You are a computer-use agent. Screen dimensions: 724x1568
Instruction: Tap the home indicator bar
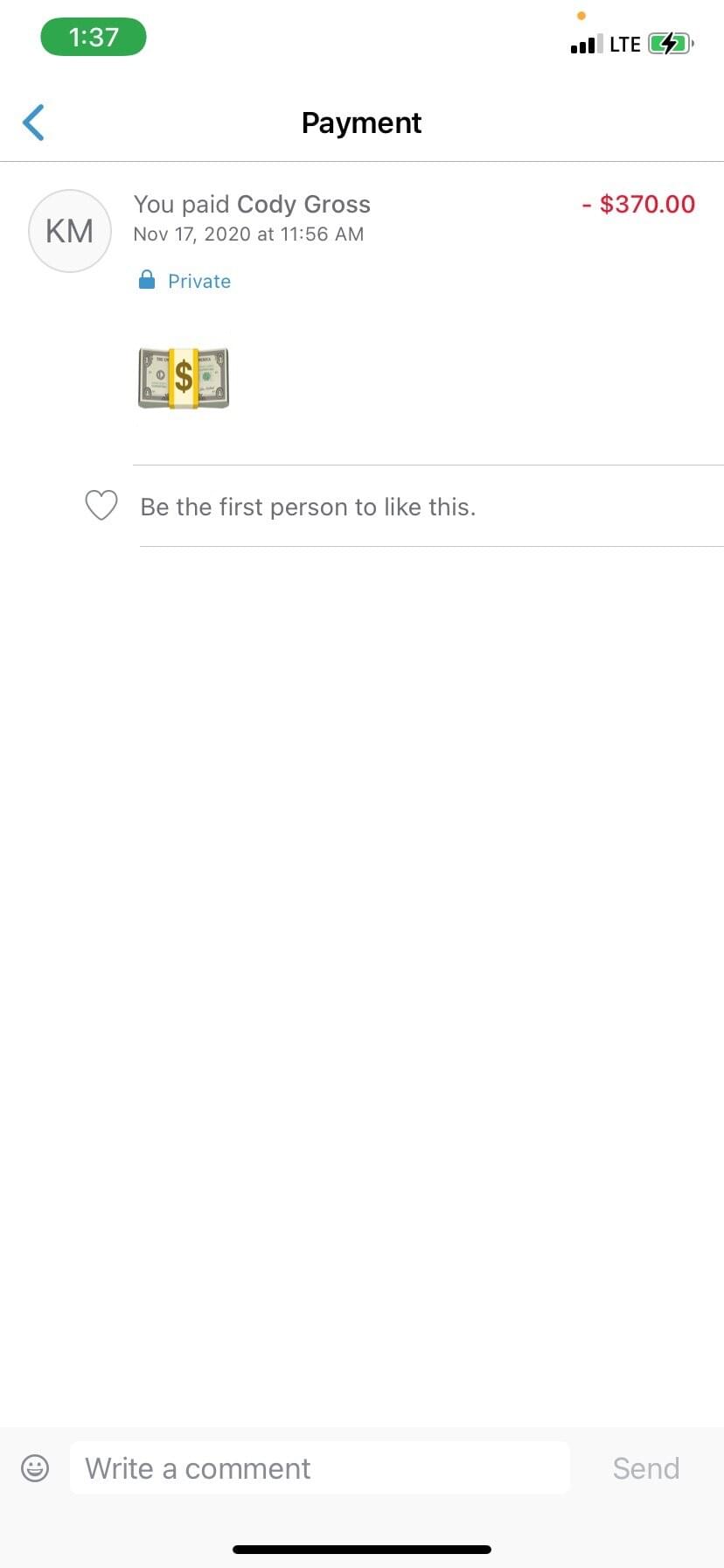coord(362,1549)
